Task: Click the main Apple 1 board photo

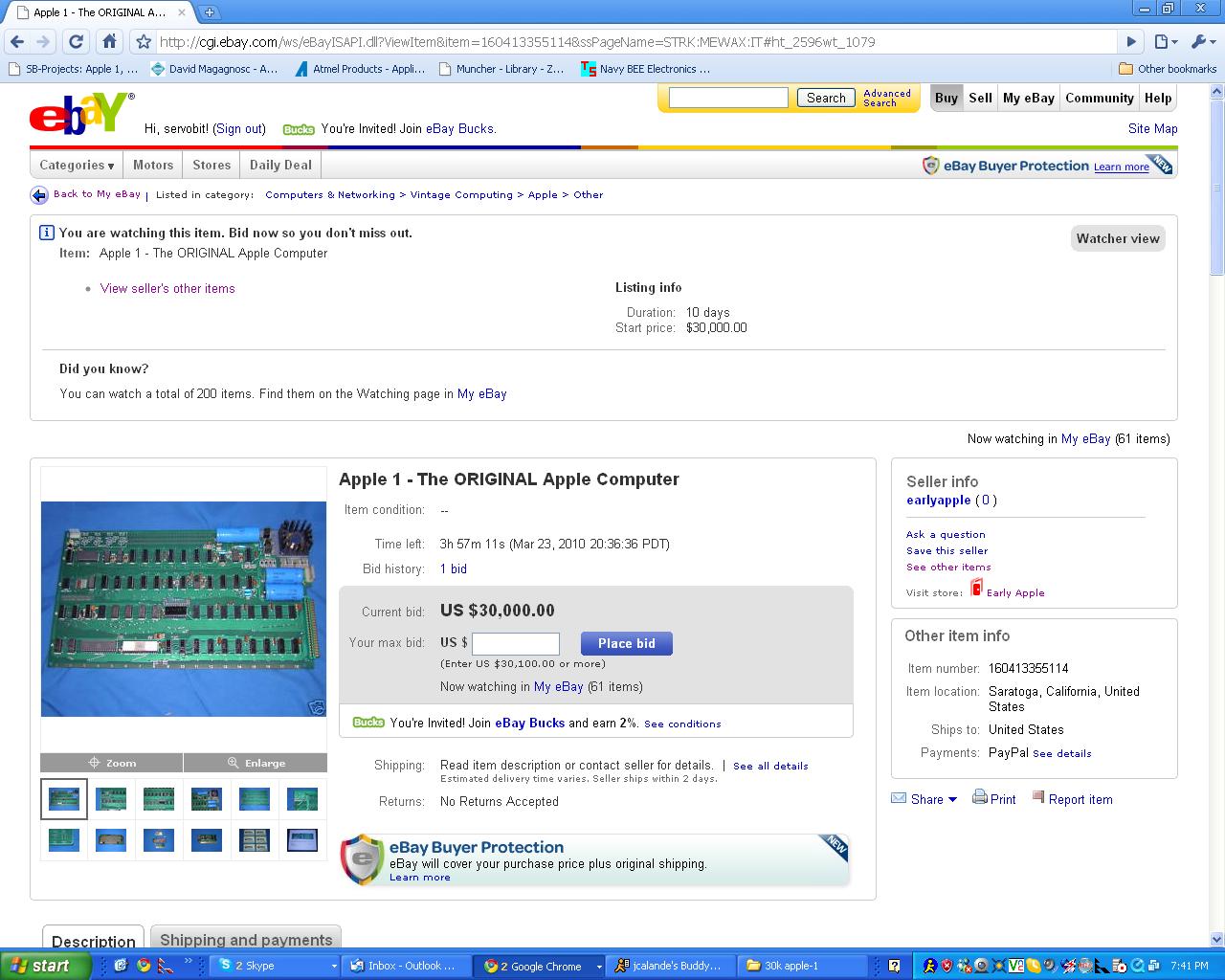Action: tap(184, 609)
